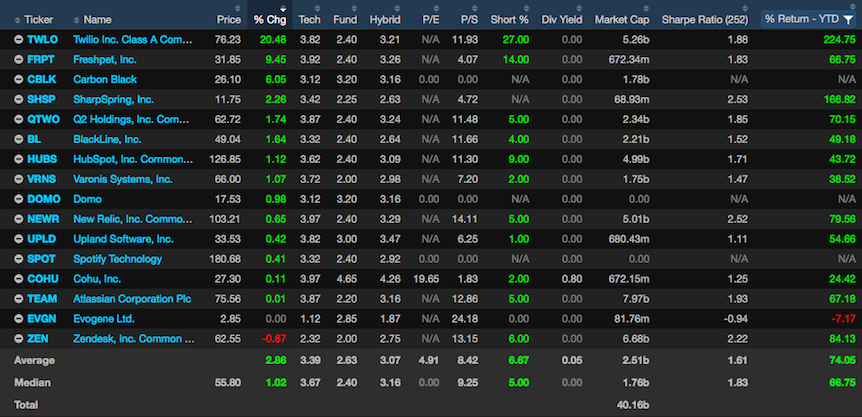Screen dimensions: 862x417
Task: Sort by the P/S column header
Action: click(469, 20)
